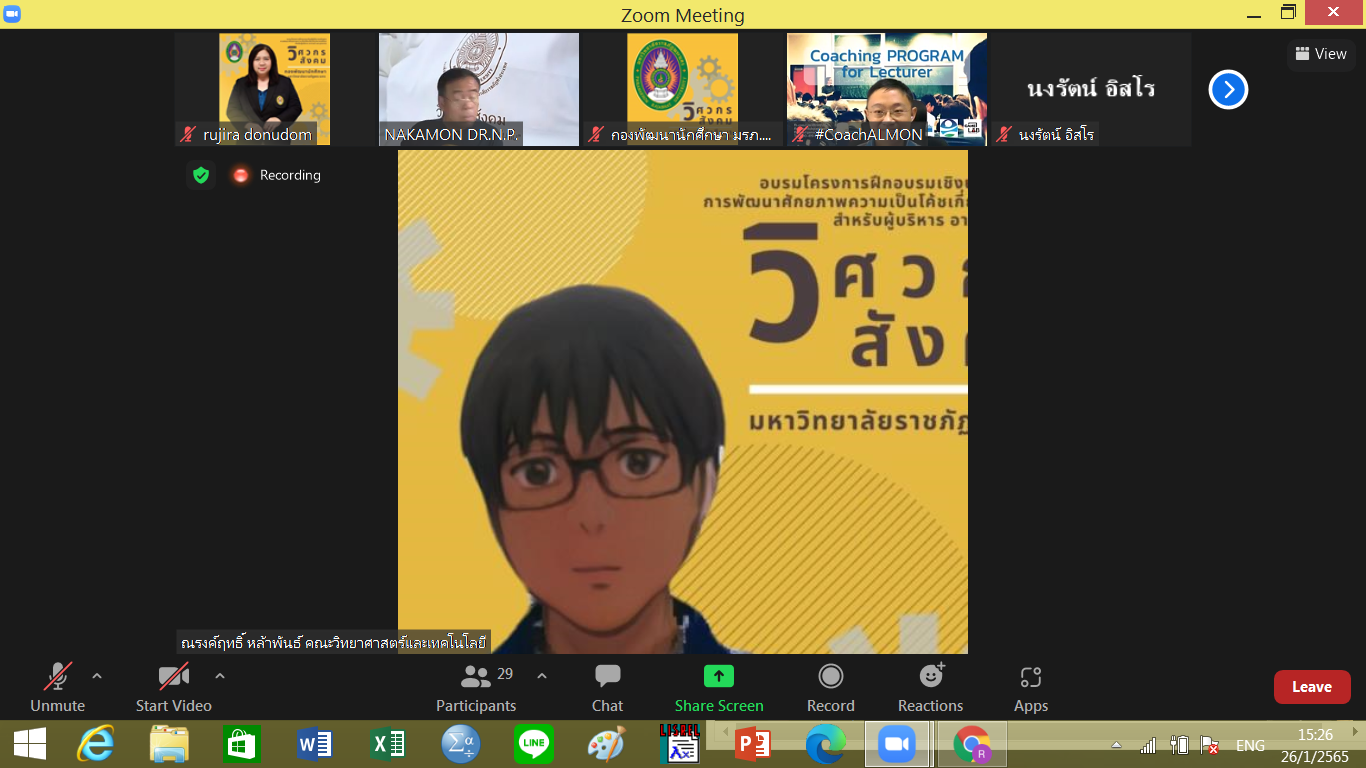1366x768 pixels.
Task: Open the battery power tray icon
Action: coord(1179,746)
